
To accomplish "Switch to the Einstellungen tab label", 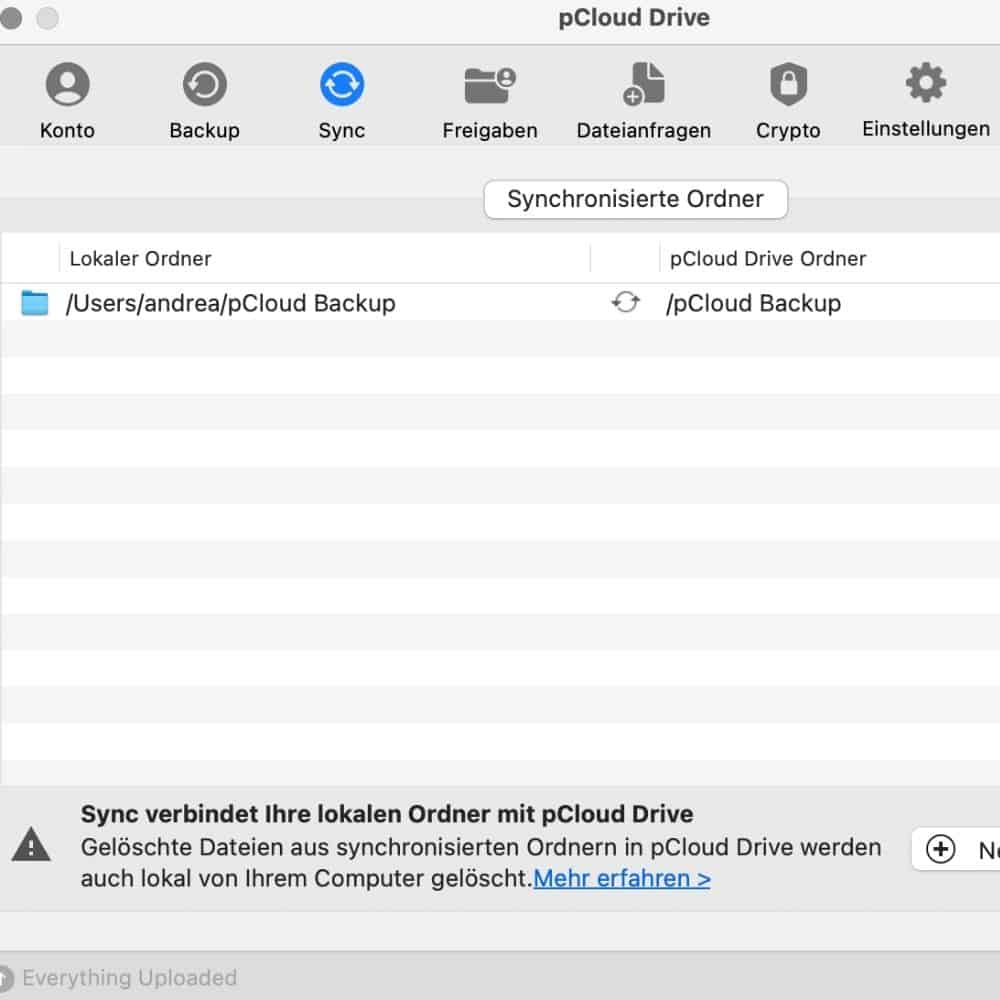I will 925,129.
